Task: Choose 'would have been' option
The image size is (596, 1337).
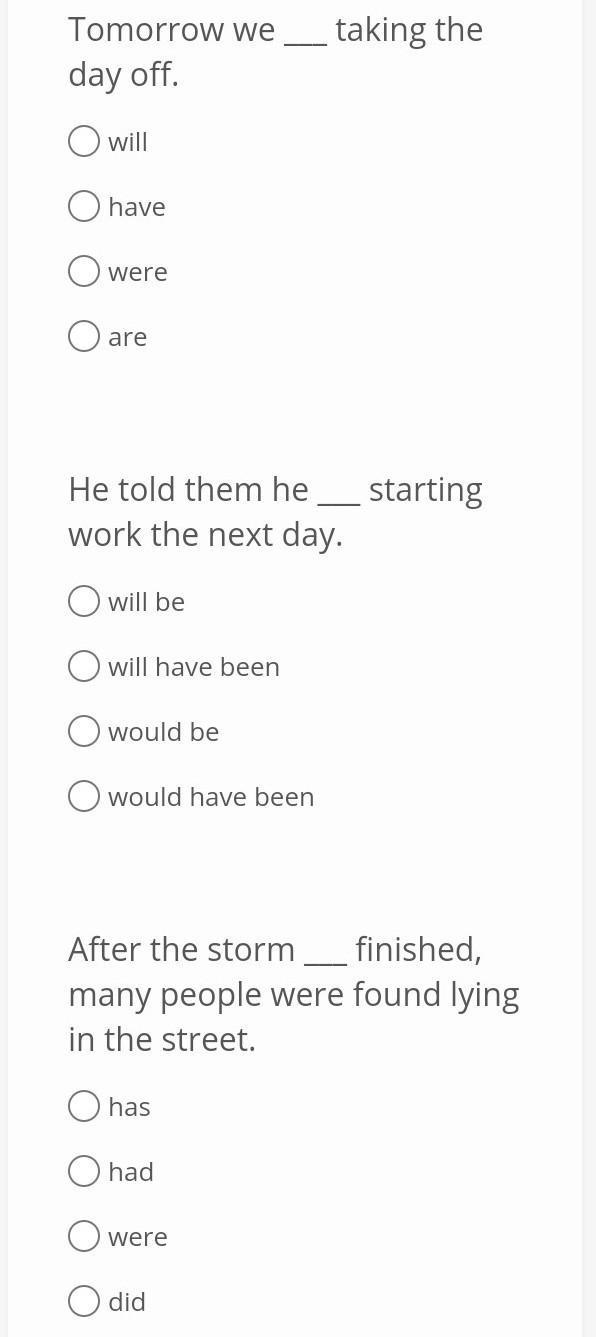Action: coord(84,796)
